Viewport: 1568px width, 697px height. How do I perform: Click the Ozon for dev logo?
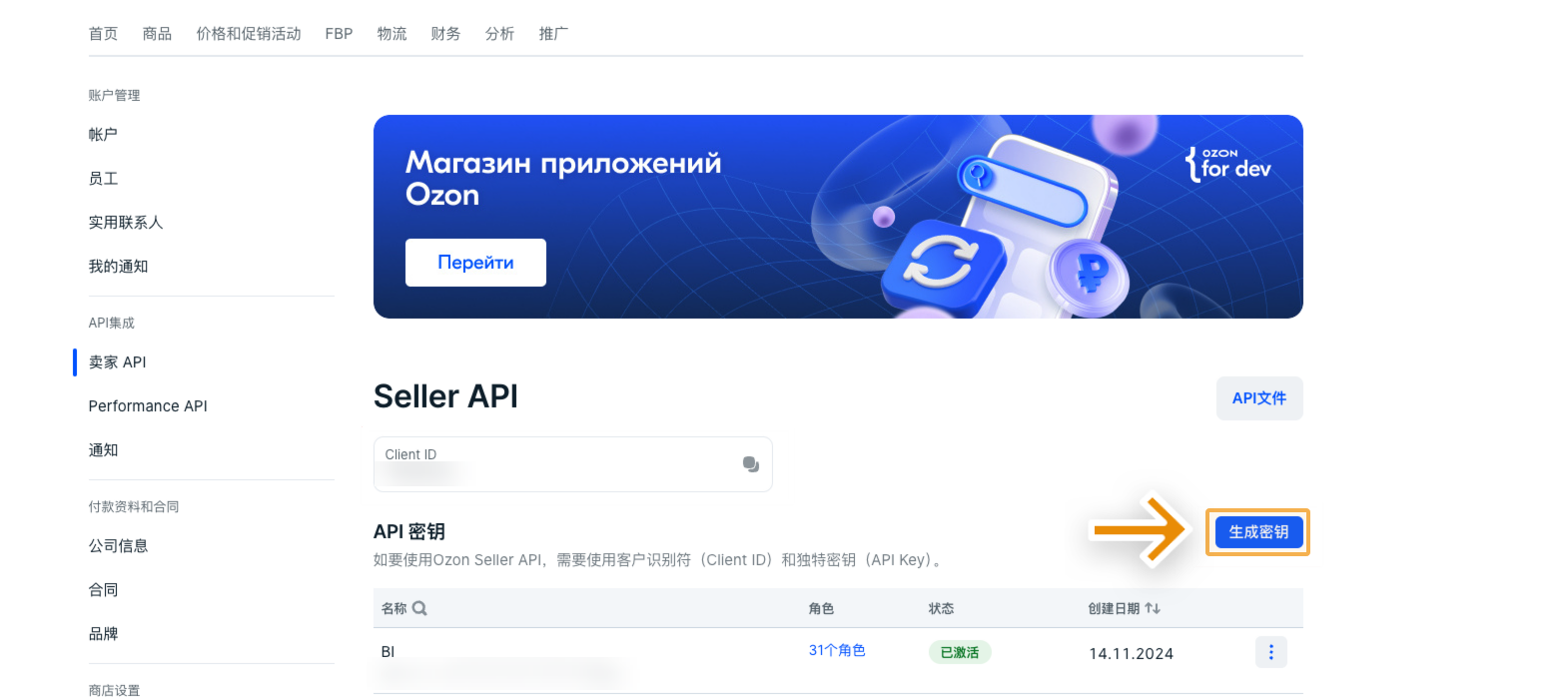[x=1227, y=164]
